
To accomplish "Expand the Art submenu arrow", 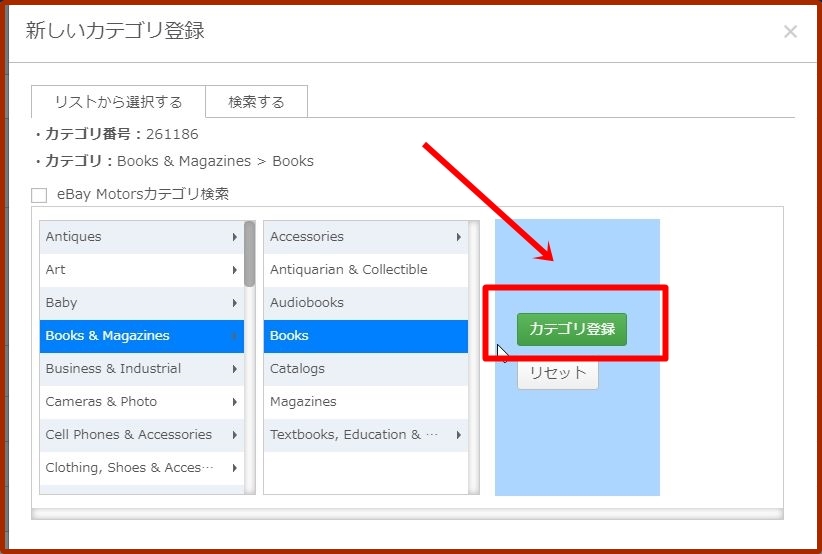I will point(235,270).
